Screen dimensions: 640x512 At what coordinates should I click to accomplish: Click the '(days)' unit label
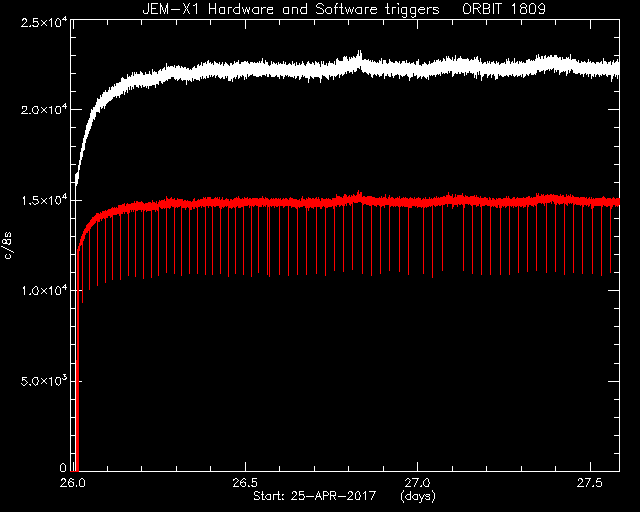418,496
